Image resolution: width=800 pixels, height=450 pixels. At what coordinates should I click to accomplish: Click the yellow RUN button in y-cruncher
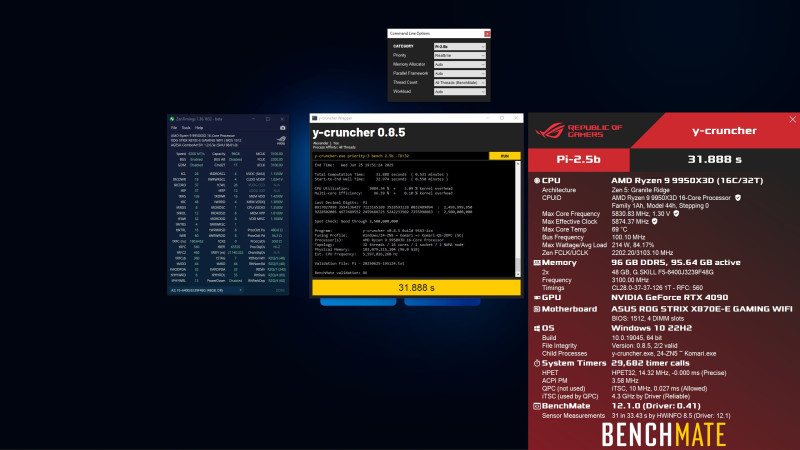504,156
